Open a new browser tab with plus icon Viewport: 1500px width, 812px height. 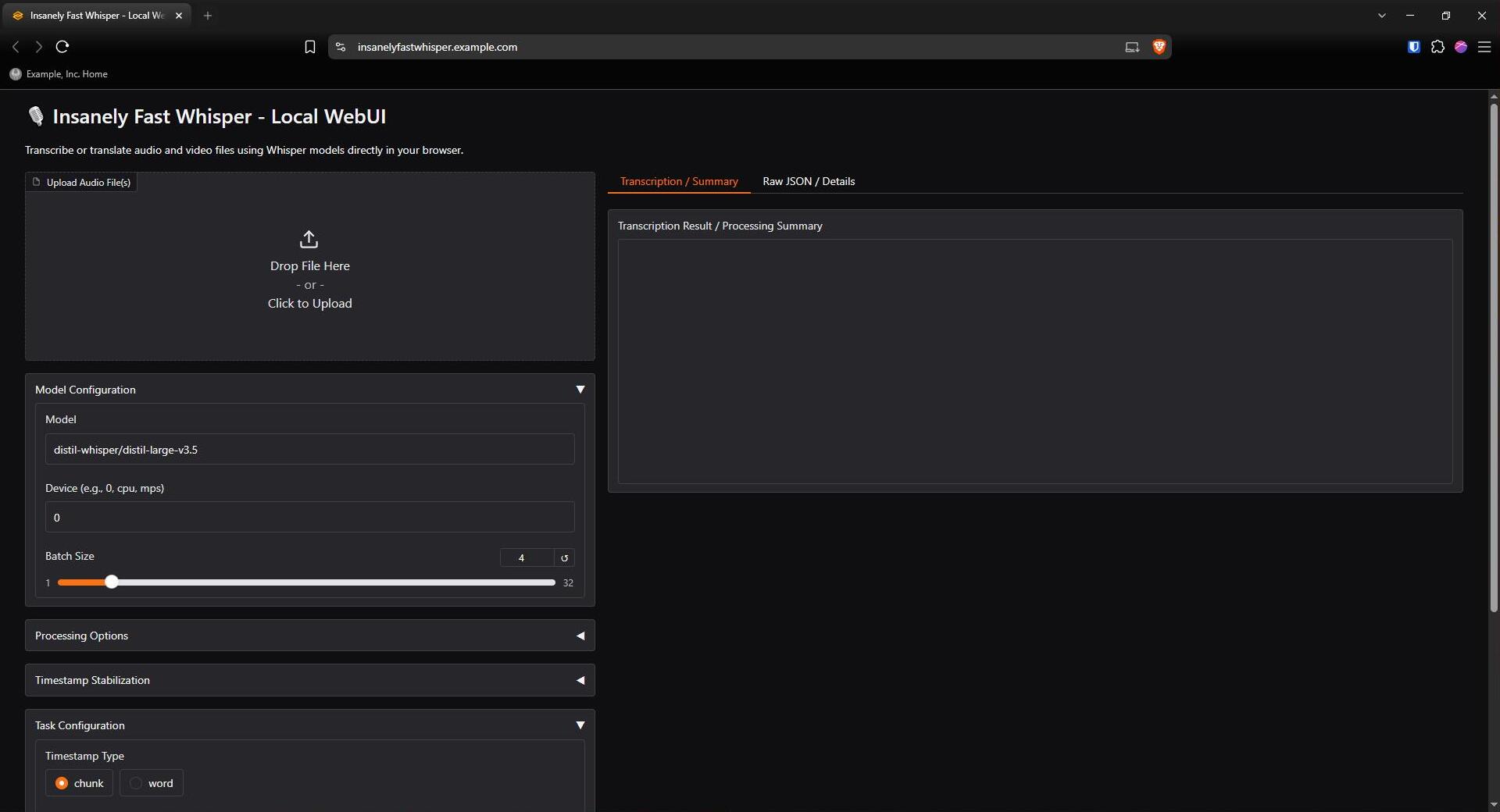pos(208,16)
